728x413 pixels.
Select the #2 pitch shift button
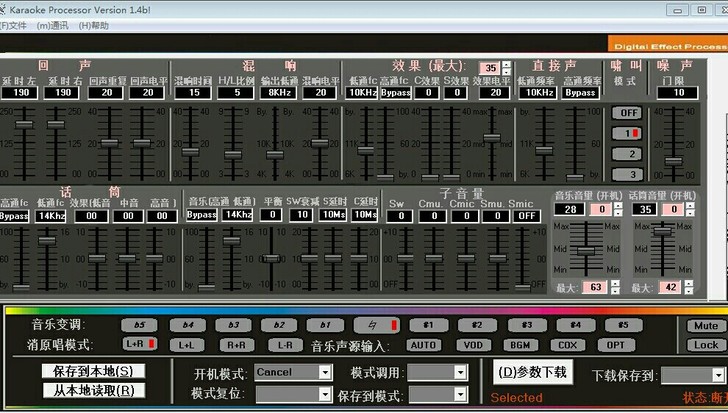pos(477,325)
